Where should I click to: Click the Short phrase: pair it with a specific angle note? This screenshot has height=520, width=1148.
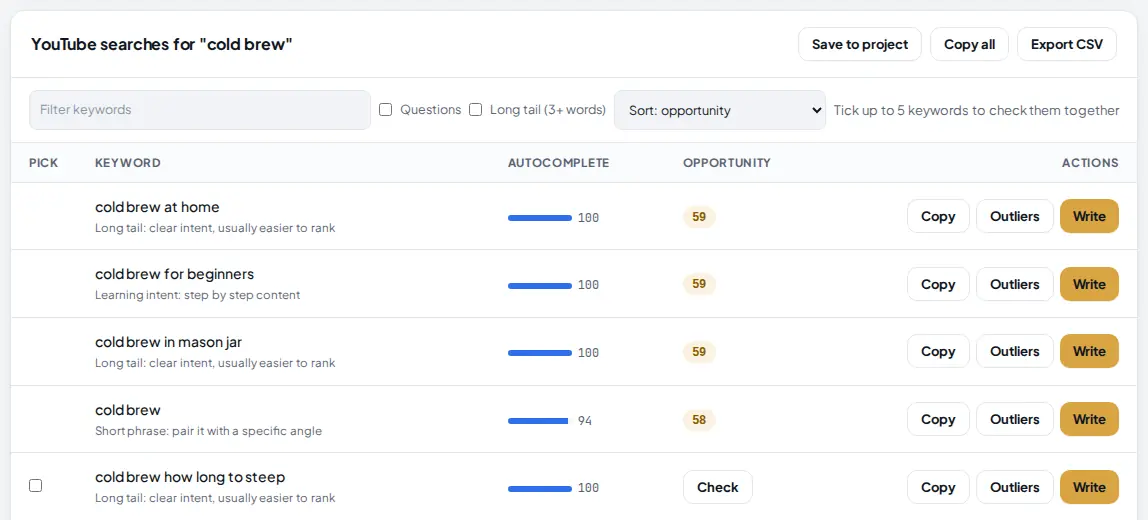pyautogui.click(x=209, y=431)
